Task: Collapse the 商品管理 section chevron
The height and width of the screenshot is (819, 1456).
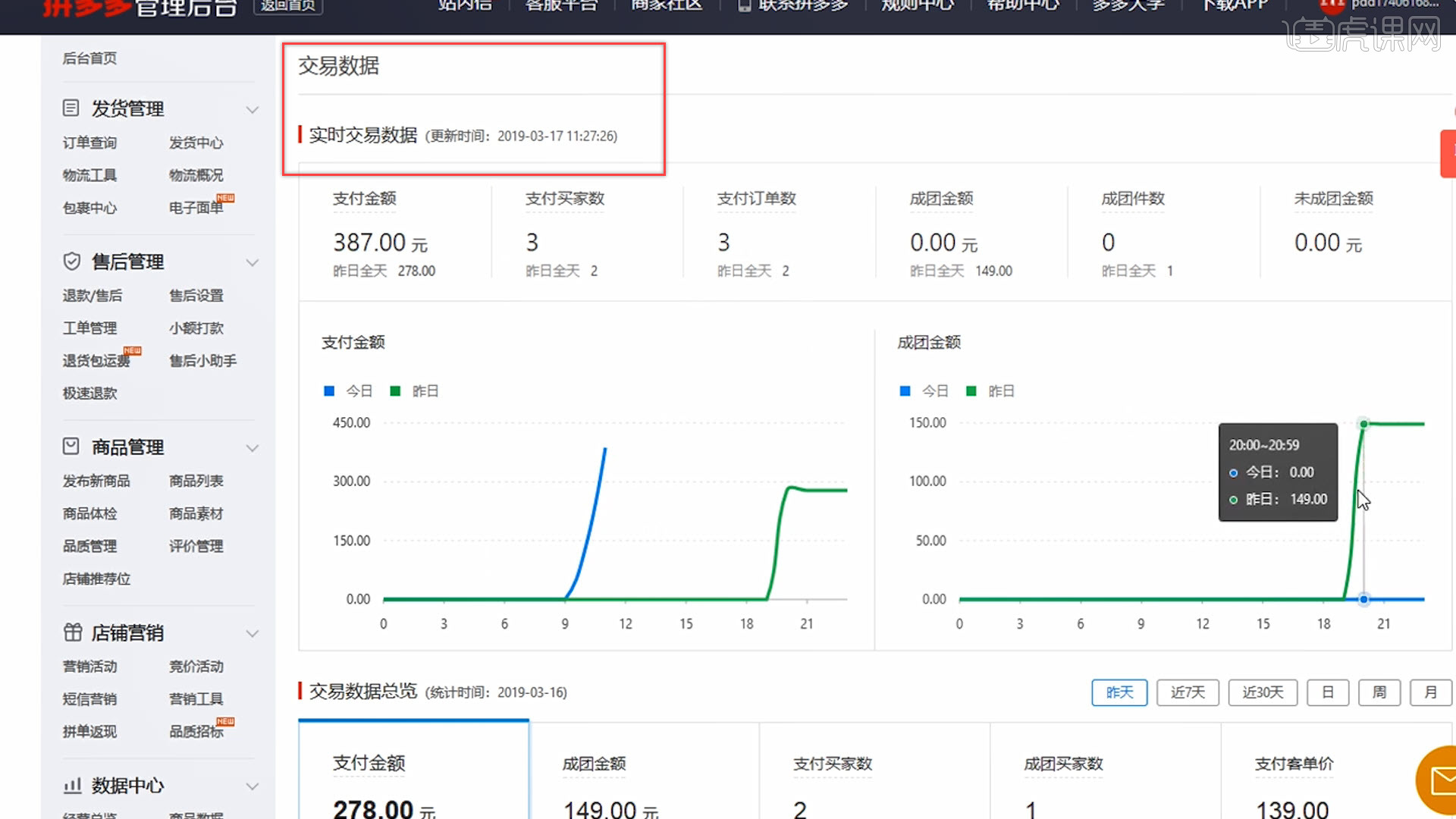Action: click(x=253, y=448)
